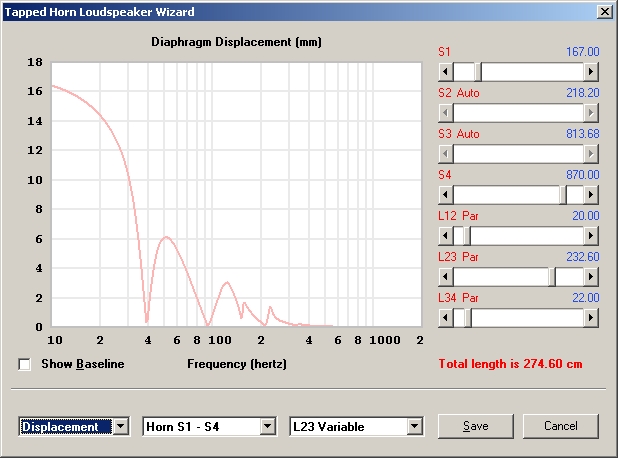Click the L23 Par slider thumb
Image resolution: width=618 pixels, height=458 pixels.
(552, 277)
